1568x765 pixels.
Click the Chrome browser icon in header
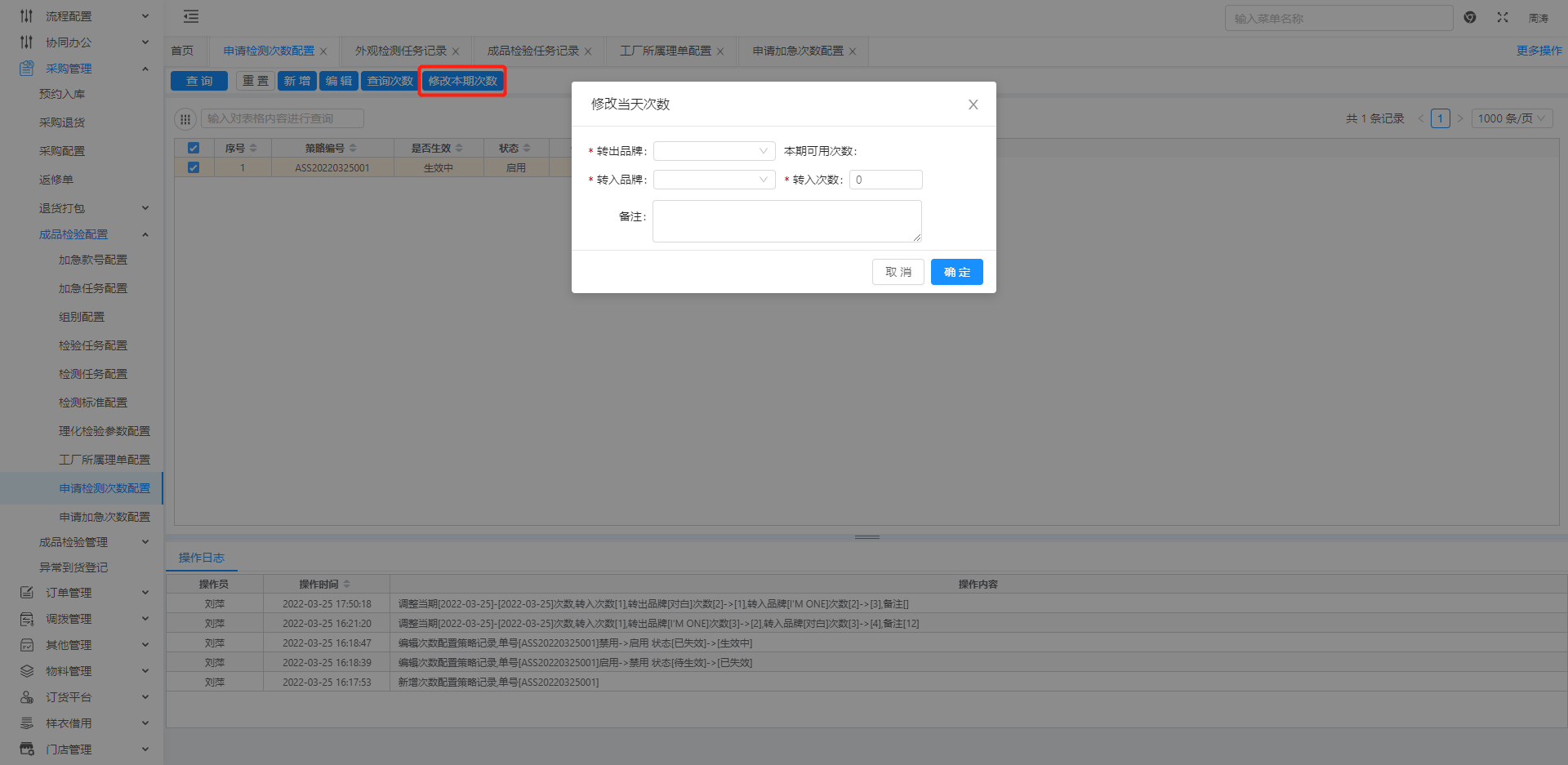click(1470, 17)
